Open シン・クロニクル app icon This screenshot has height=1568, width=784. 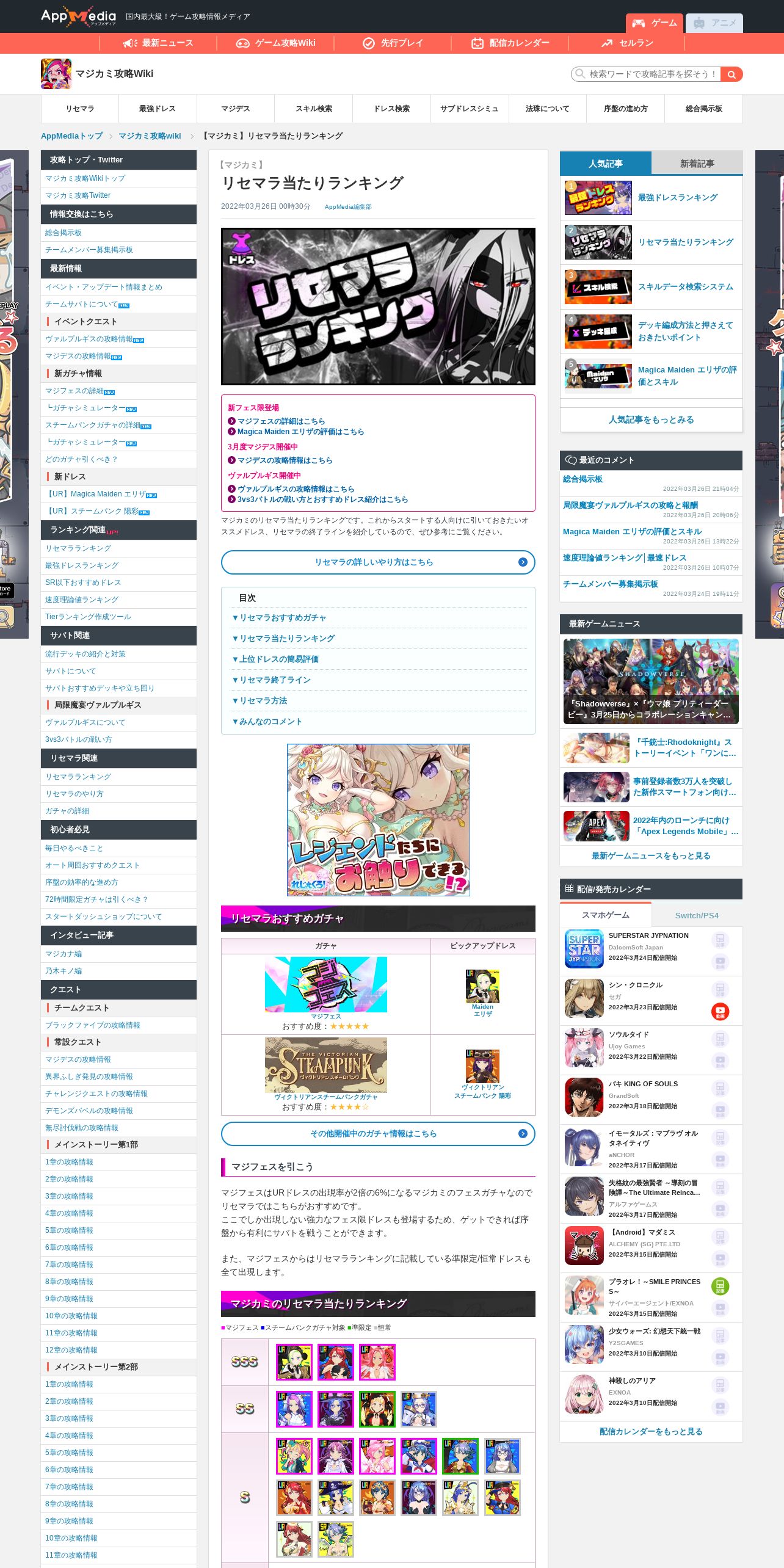pyautogui.click(x=584, y=998)
